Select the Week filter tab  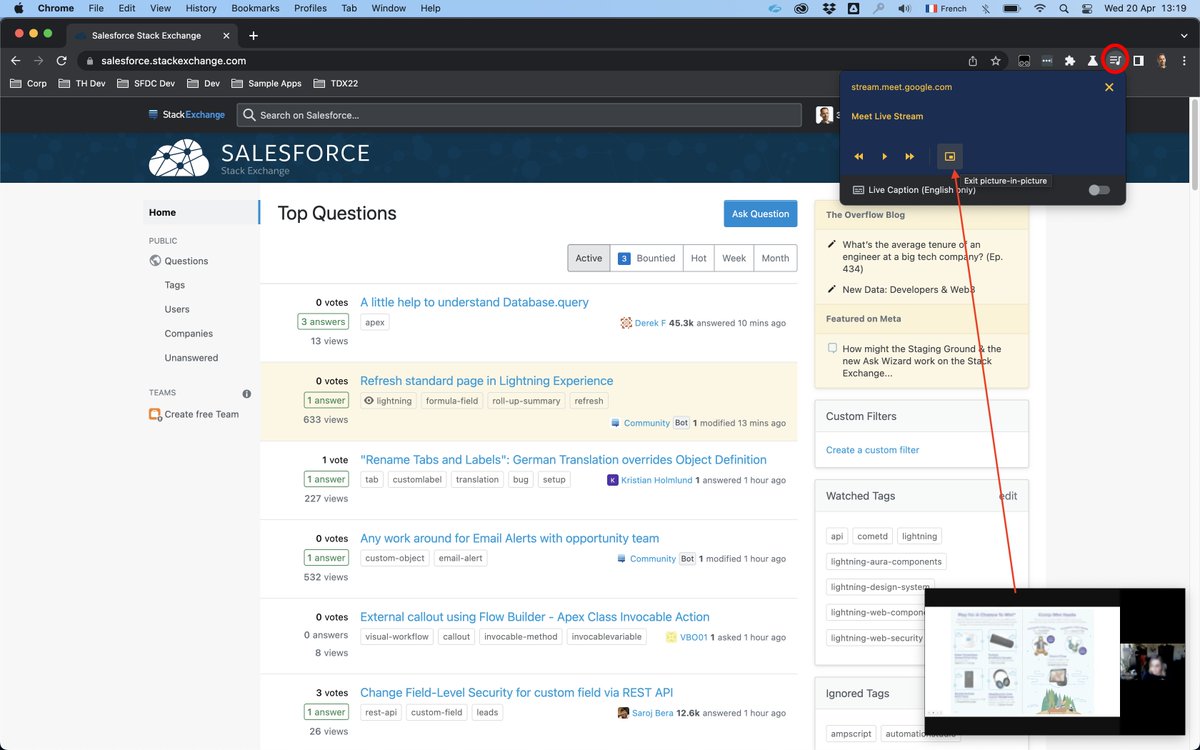[734, 258]
